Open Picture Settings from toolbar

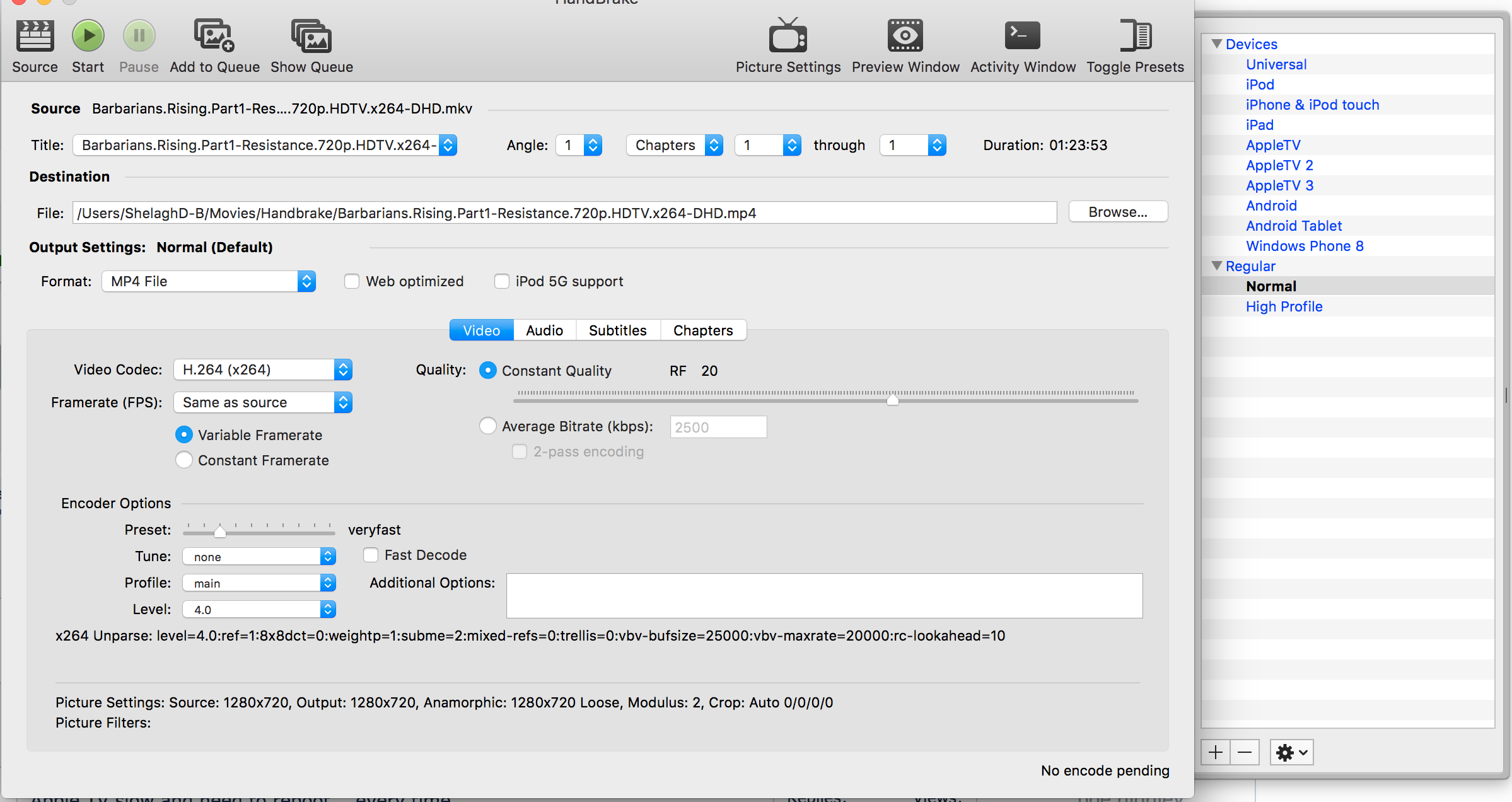788,36
